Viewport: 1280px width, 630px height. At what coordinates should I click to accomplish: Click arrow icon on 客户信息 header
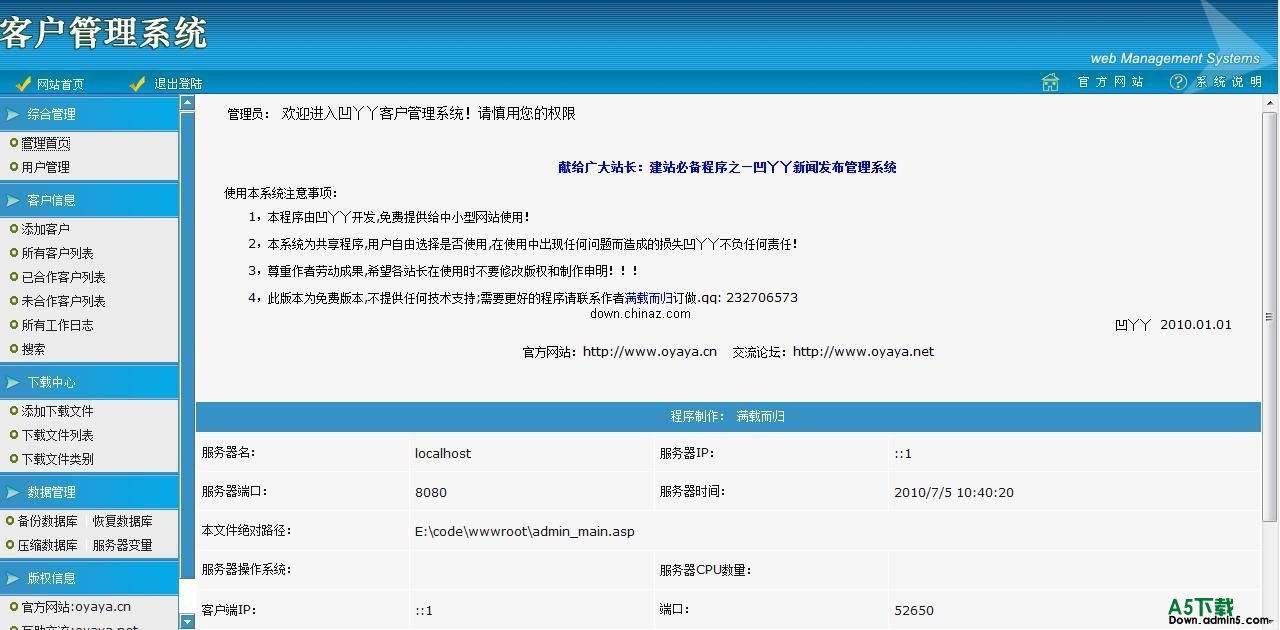tap(13, 201)
